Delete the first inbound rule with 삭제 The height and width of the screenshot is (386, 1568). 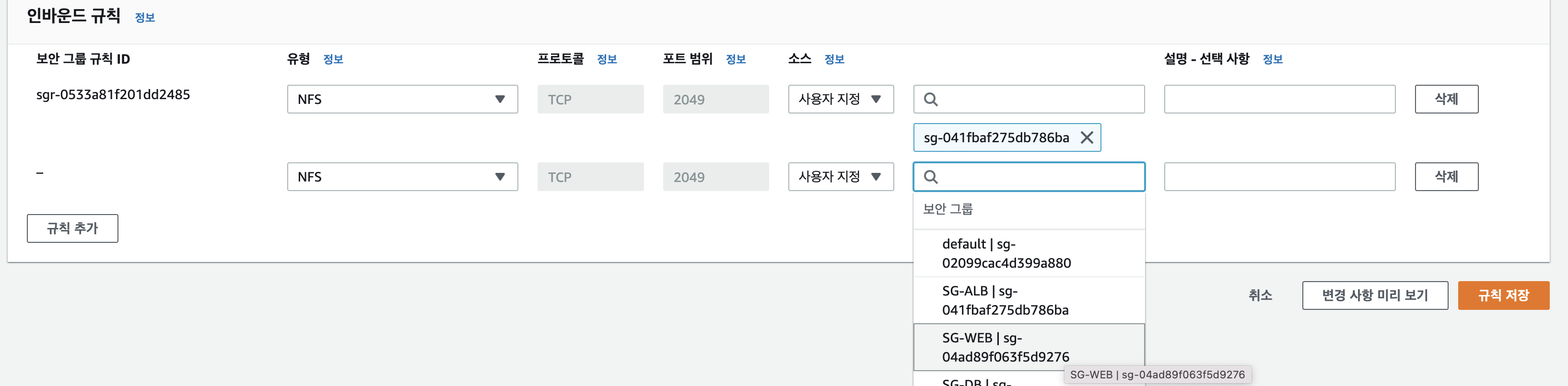coord(1446,99)
